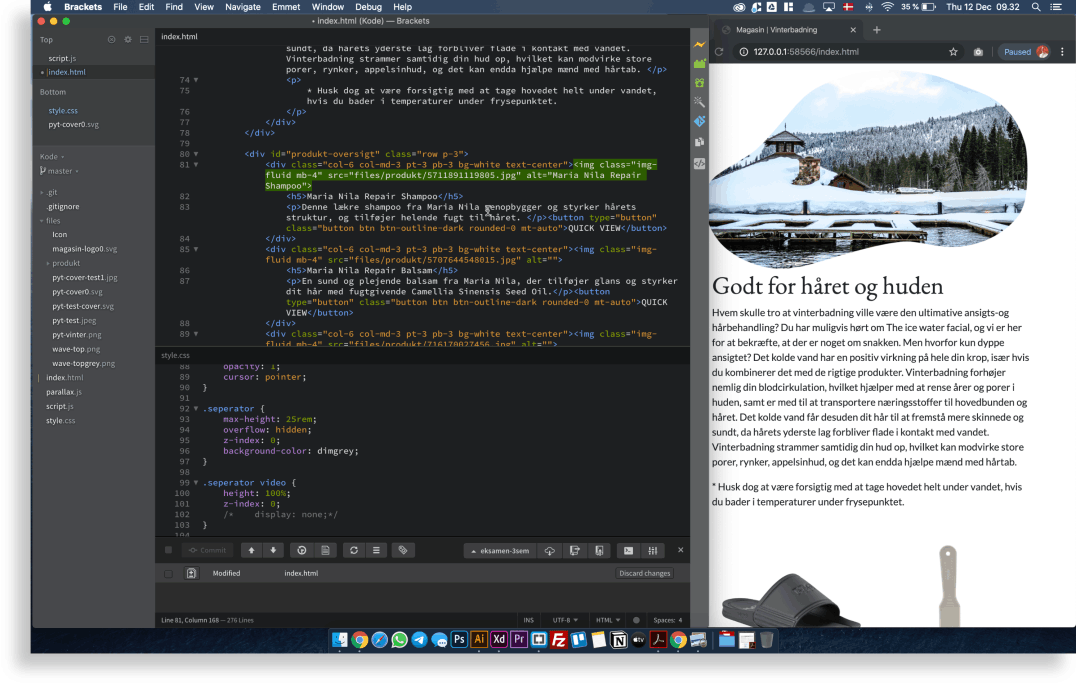Collapse the code fold at line 80
1076x683 pixels.
pyautogui.click(x=196, y=154)
